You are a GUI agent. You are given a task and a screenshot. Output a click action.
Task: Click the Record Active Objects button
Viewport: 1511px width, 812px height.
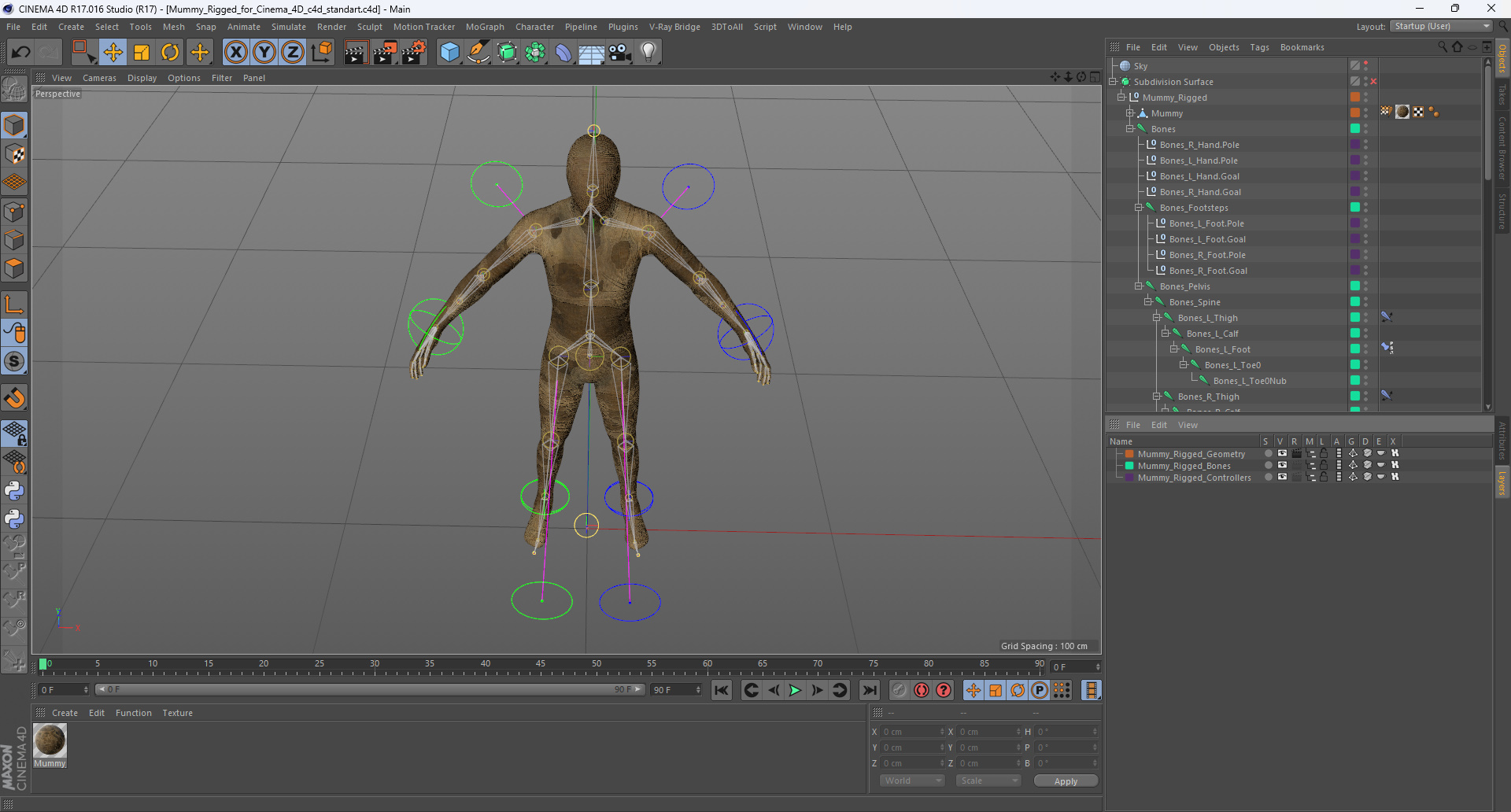pyautogui.click(x=900, y=690)
